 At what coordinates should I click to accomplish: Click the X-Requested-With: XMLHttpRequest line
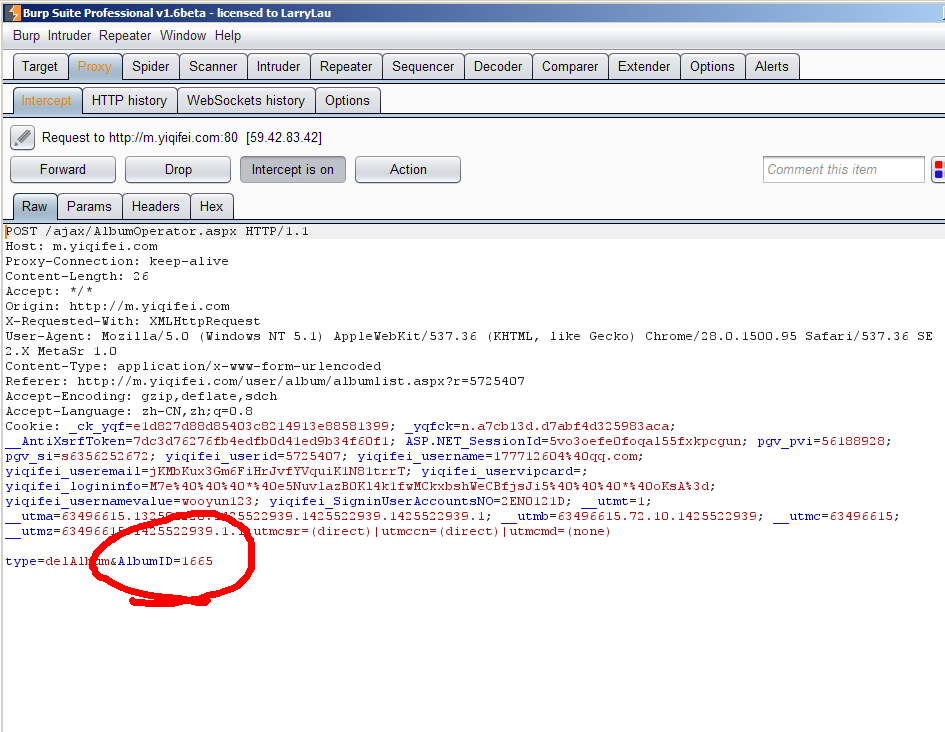(x=133, y=321)
